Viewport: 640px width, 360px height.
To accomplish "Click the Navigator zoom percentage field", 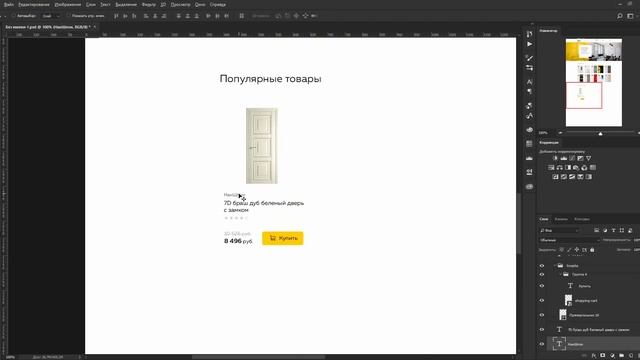I will pyautogui.click(x=543, y=133).
